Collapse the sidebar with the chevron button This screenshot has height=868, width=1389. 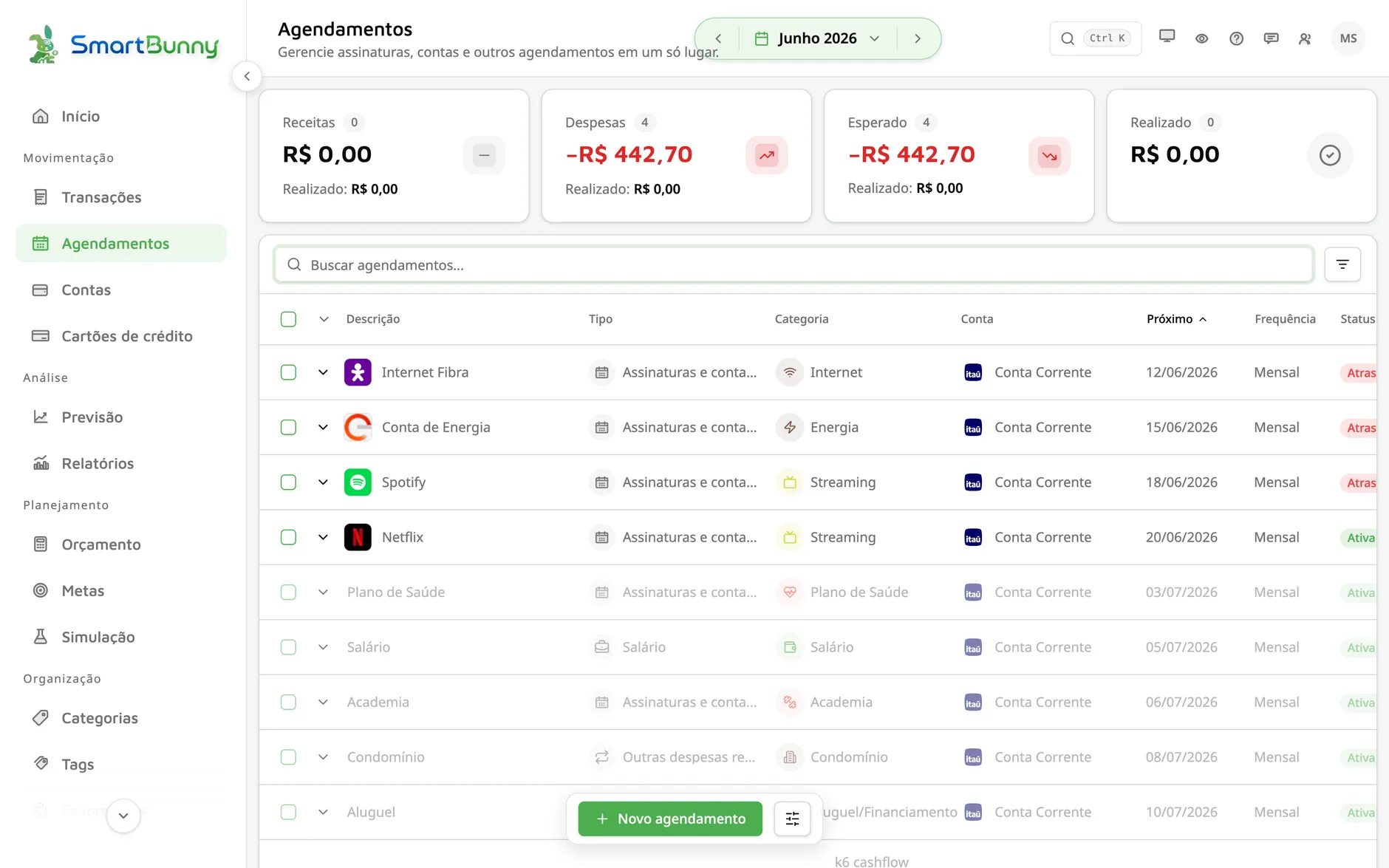click(247, 76)
